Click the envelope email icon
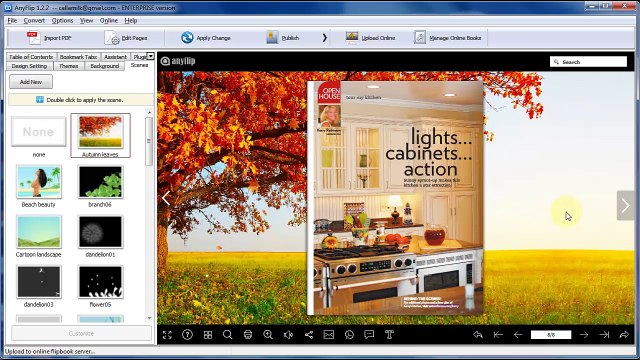This screenshot has width=640, height=360. click(329, 335)
